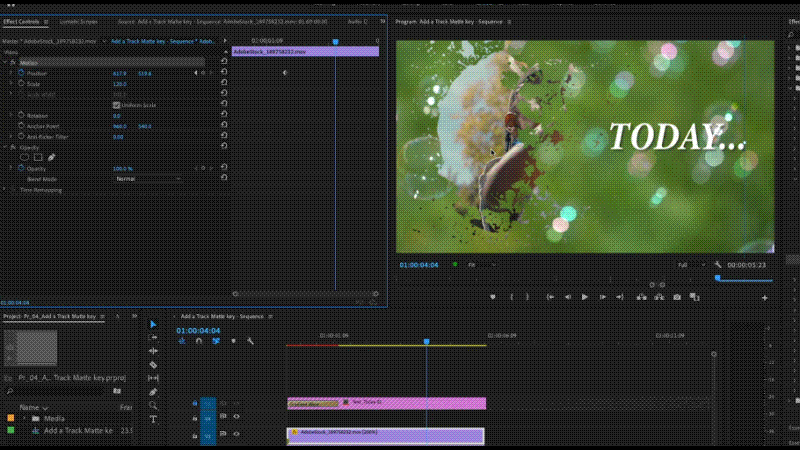Export frame with camera icon
This screenshot has height=450, width=800.
point(677,297)
